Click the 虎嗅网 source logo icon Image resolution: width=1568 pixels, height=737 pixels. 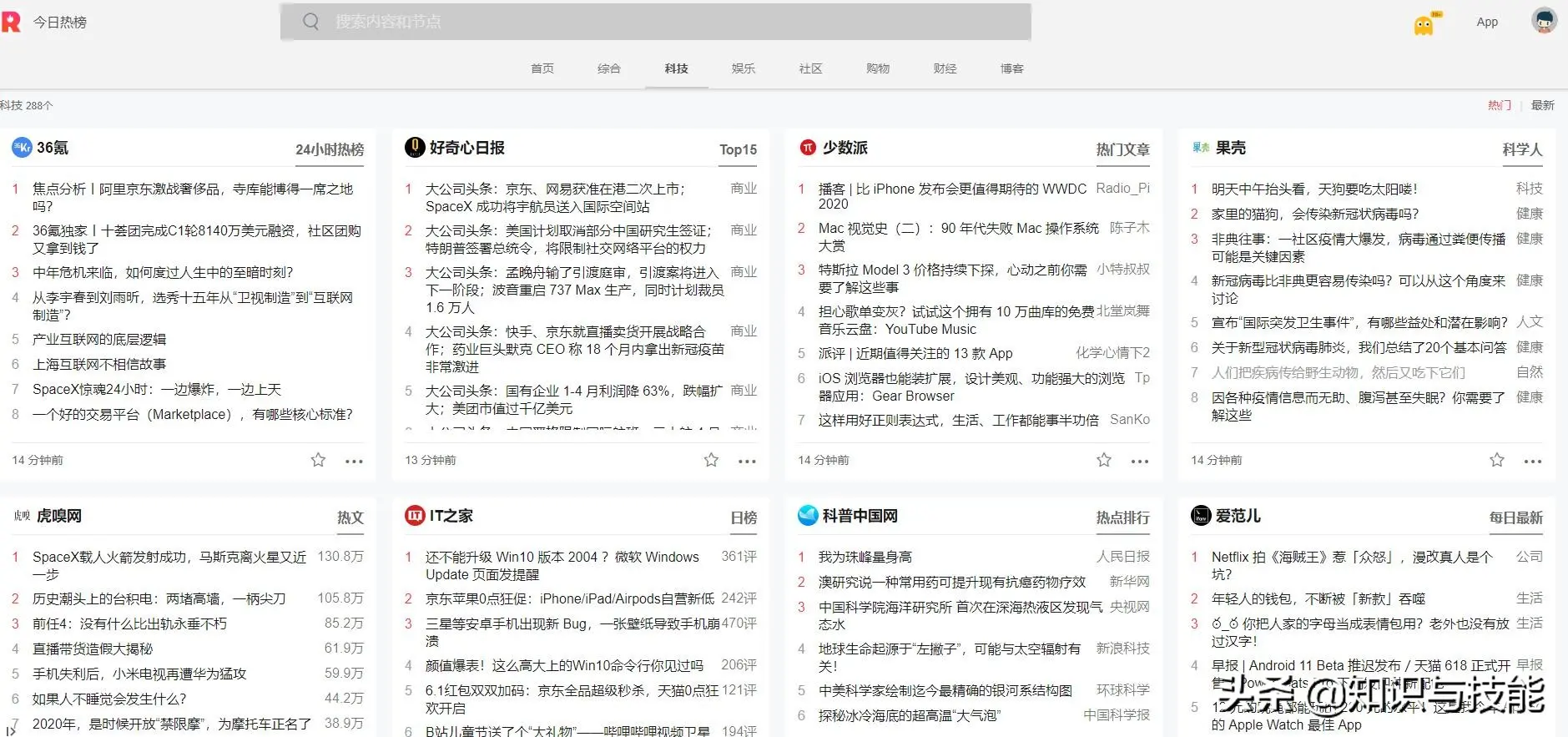(22, 516)
